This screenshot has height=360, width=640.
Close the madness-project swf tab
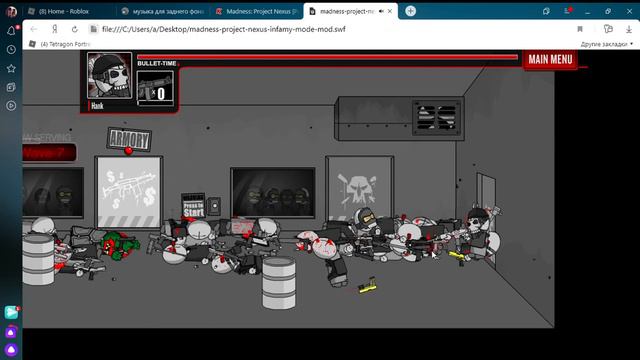[x=390, y=11]
